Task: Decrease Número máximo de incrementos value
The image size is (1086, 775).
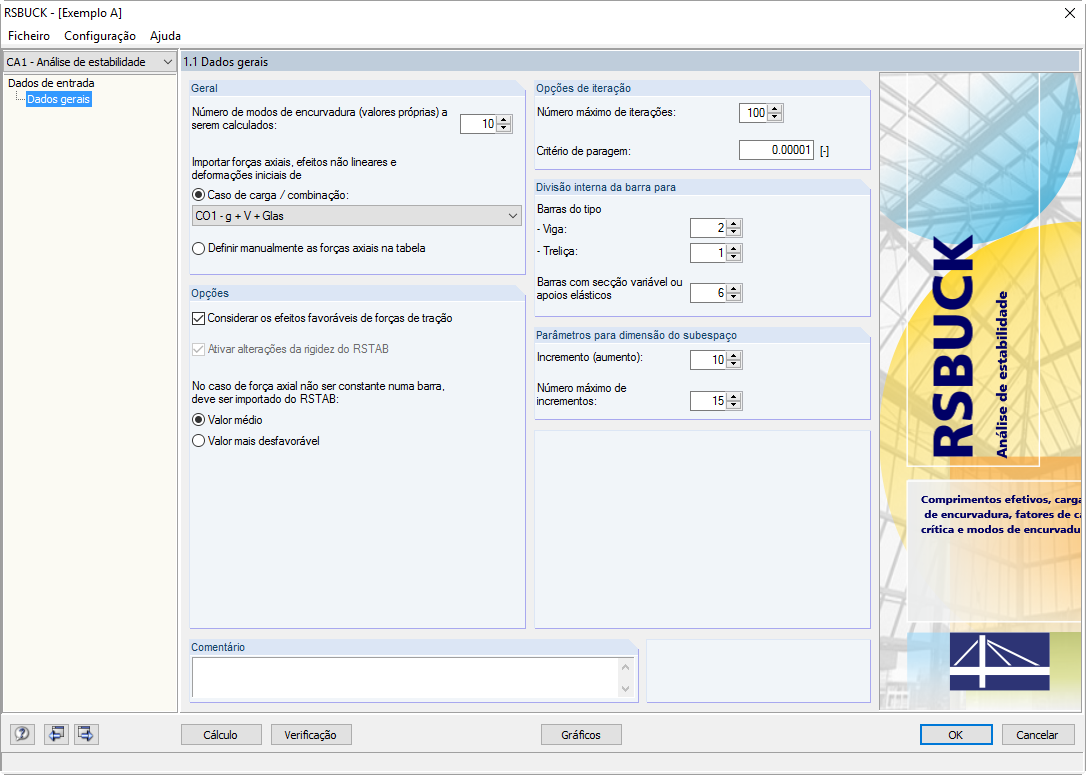Action: (x=734, y=404)
